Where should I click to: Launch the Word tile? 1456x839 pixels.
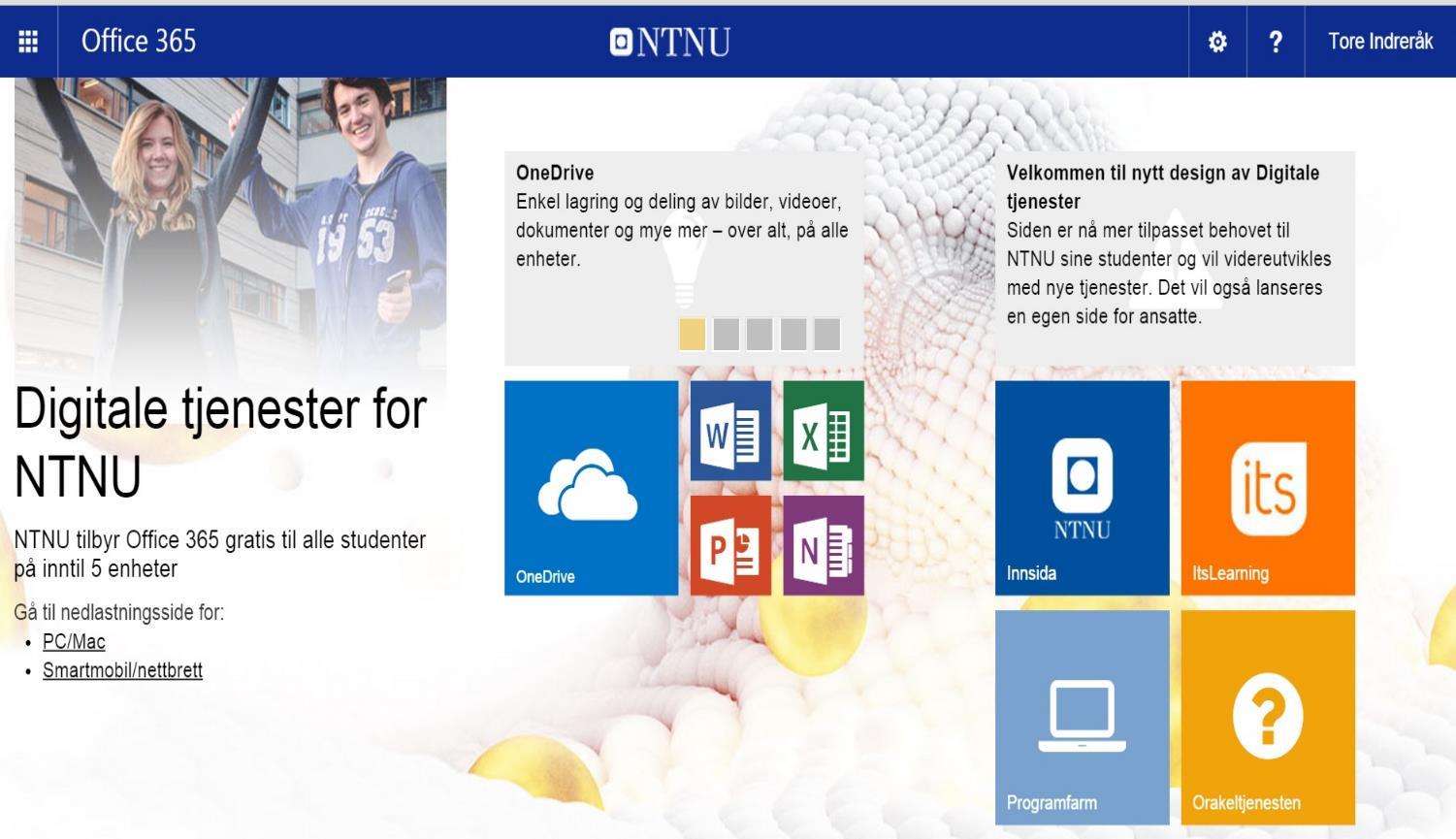731,431
